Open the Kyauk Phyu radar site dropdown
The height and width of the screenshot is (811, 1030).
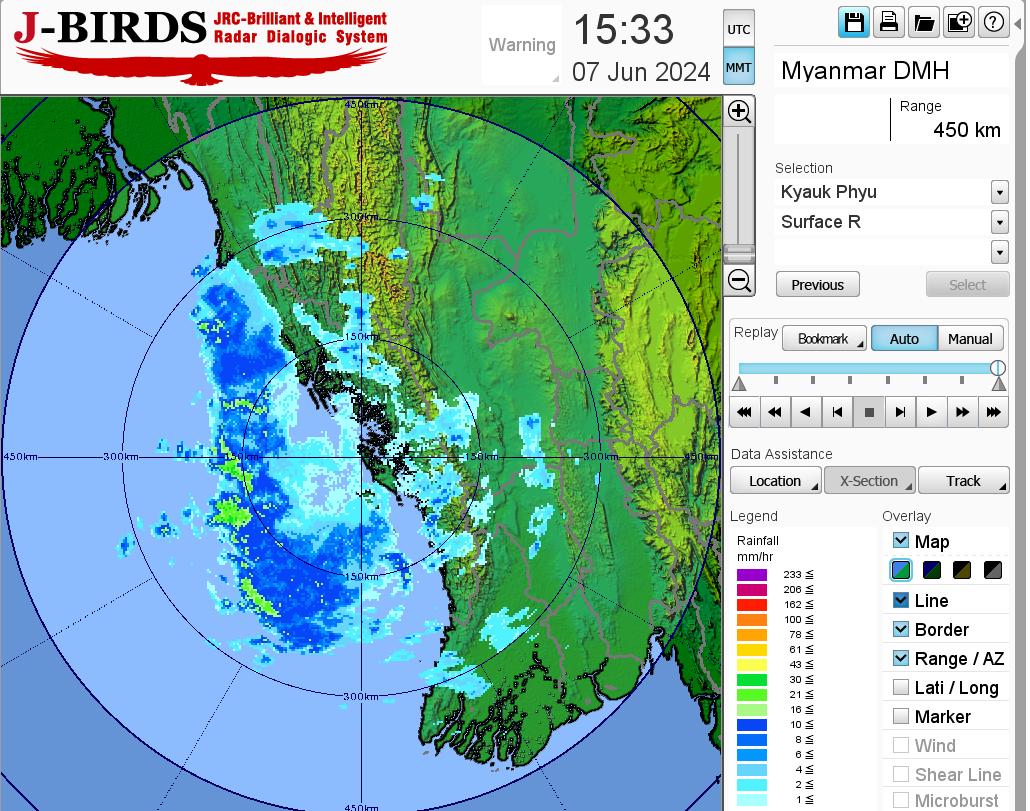(x=999, y=192)
